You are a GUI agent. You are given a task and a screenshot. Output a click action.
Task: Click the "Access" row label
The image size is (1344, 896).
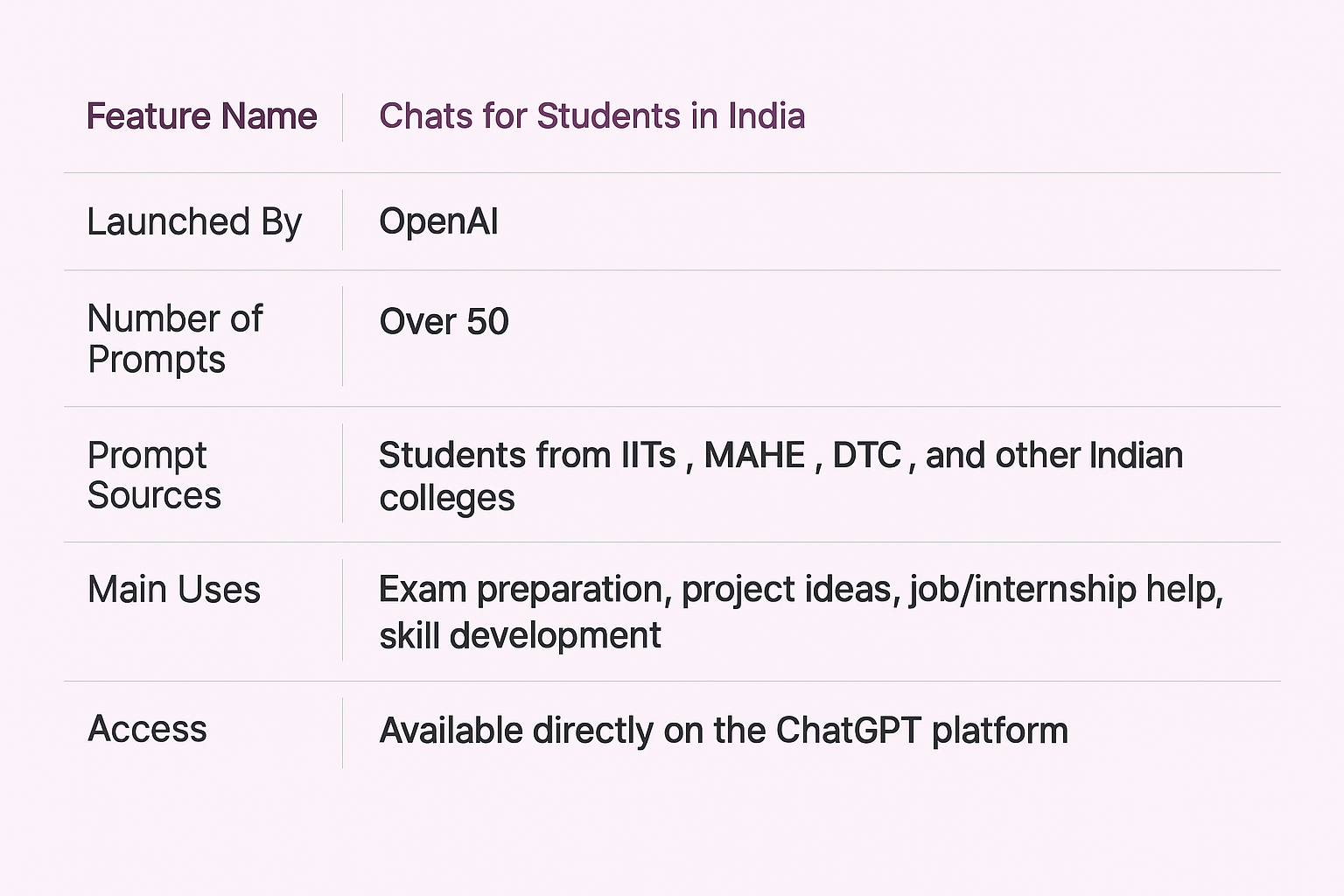coord(147,729)
